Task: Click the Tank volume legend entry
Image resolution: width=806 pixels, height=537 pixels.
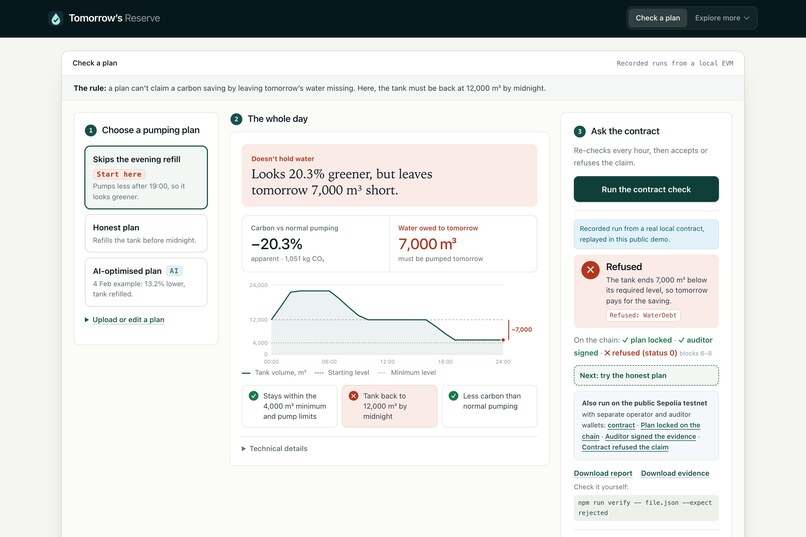Action: tap(274, 373)
